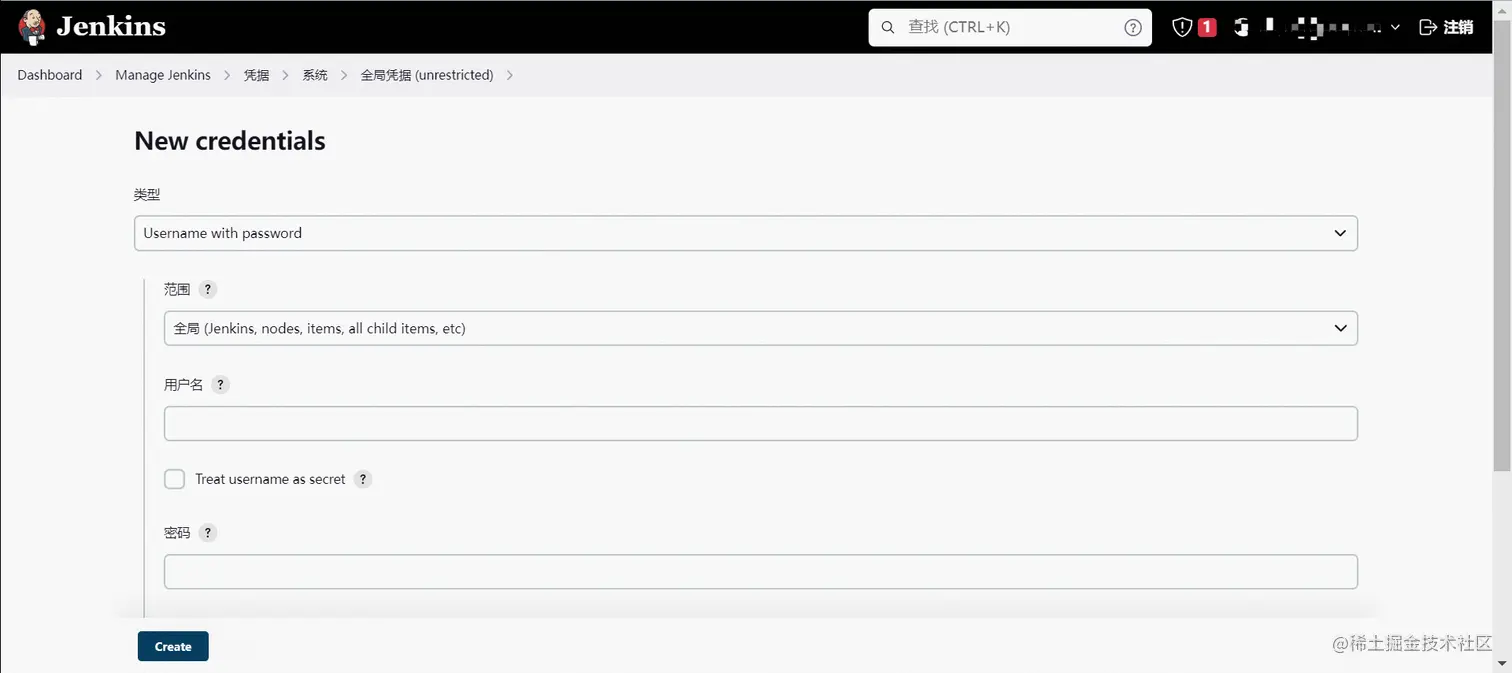Open search help question mark icon

pyautogui.click(x=1133, y=28)
